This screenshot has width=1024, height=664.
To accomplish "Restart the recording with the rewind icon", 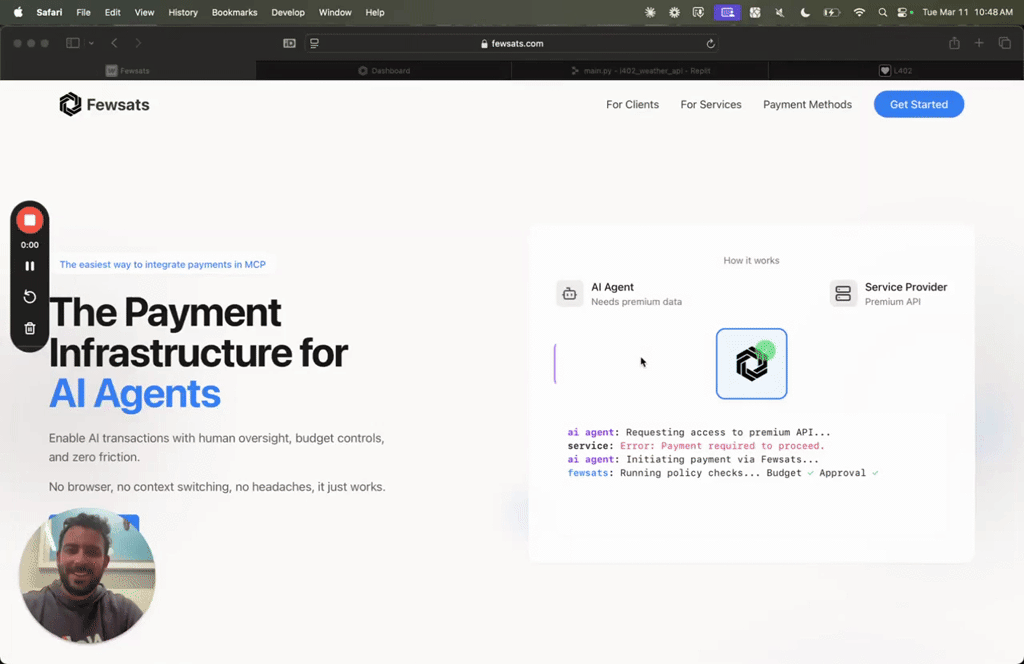I will click(x=29, y=297).
